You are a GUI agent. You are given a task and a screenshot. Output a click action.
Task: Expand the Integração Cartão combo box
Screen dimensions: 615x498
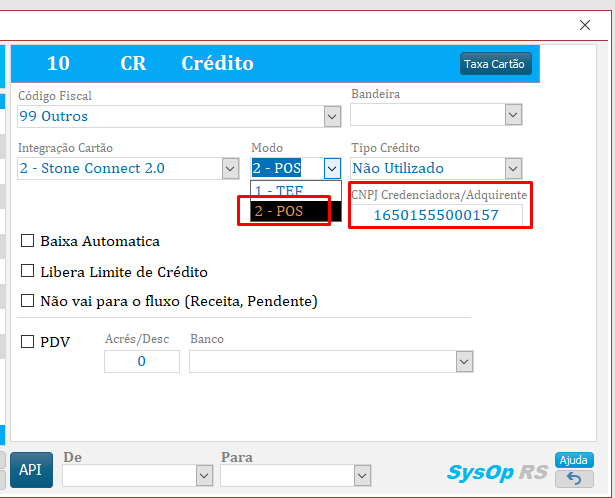tap(230, 168)
